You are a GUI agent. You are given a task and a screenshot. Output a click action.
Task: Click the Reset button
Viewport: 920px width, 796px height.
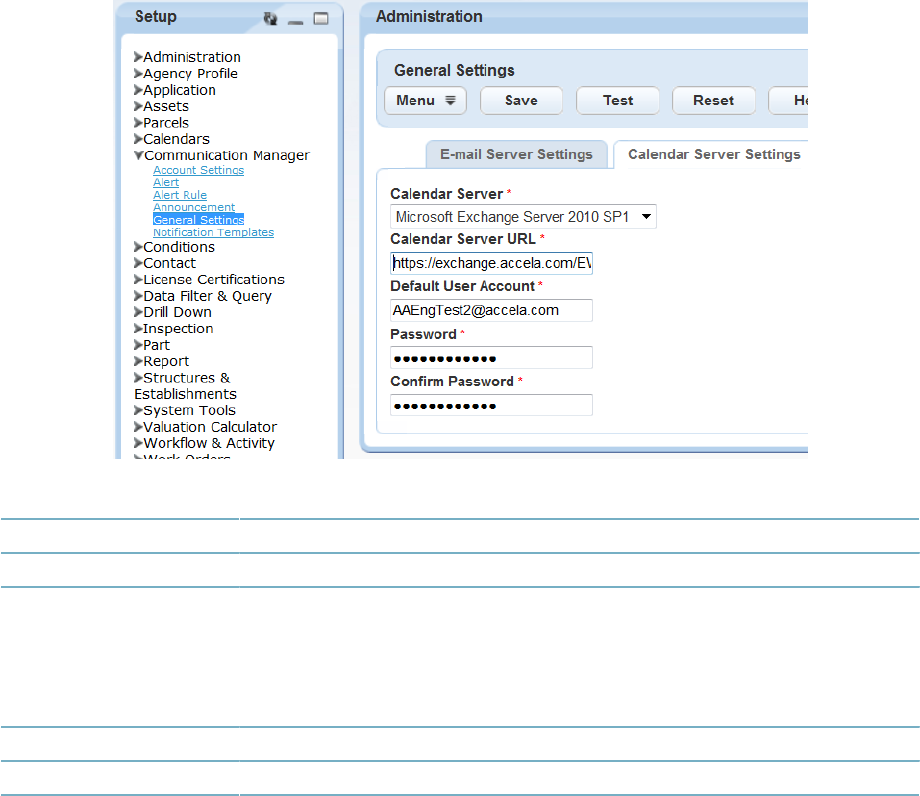[x=713, y=100]
